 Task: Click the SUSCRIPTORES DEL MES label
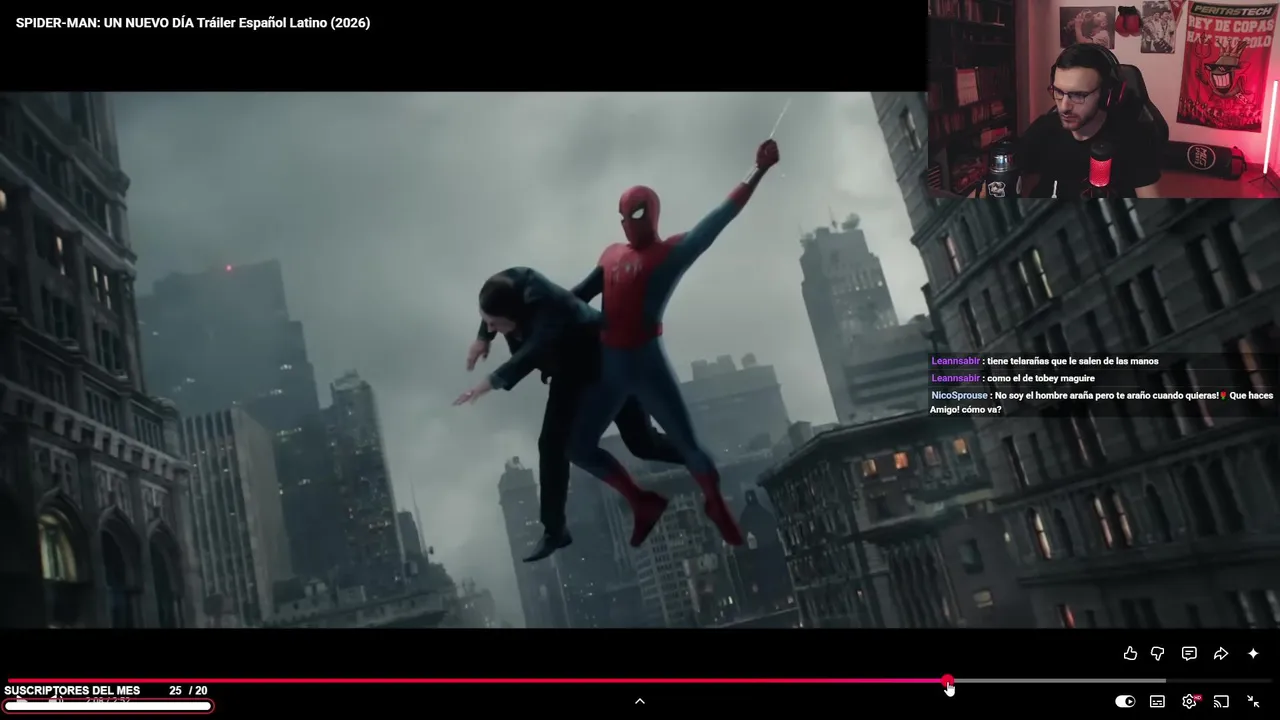72,690
